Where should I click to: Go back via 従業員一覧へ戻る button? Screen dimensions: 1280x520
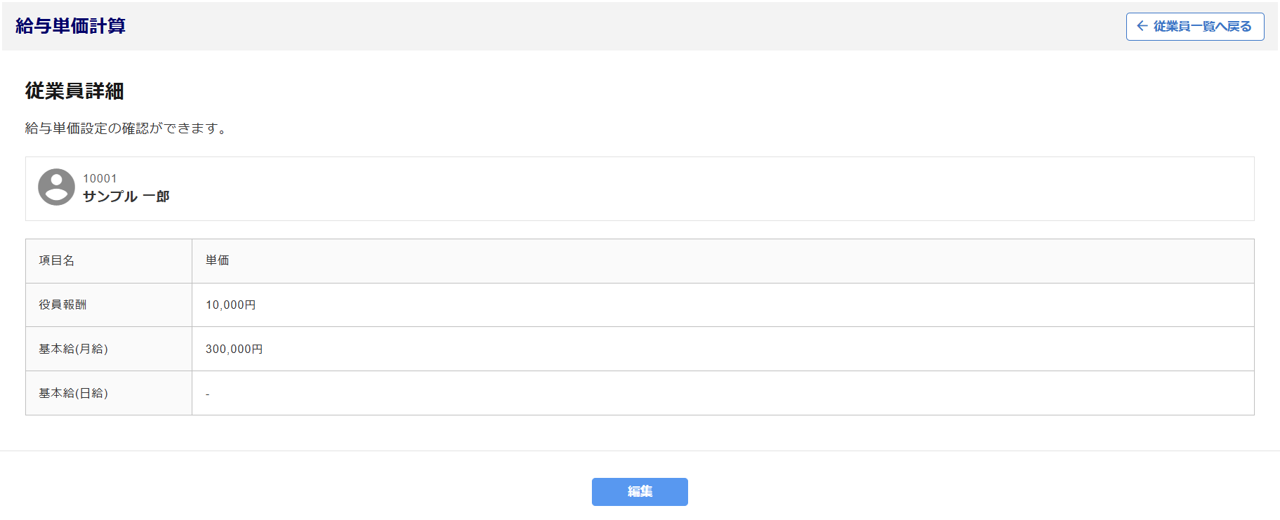tap(1194, 27)
